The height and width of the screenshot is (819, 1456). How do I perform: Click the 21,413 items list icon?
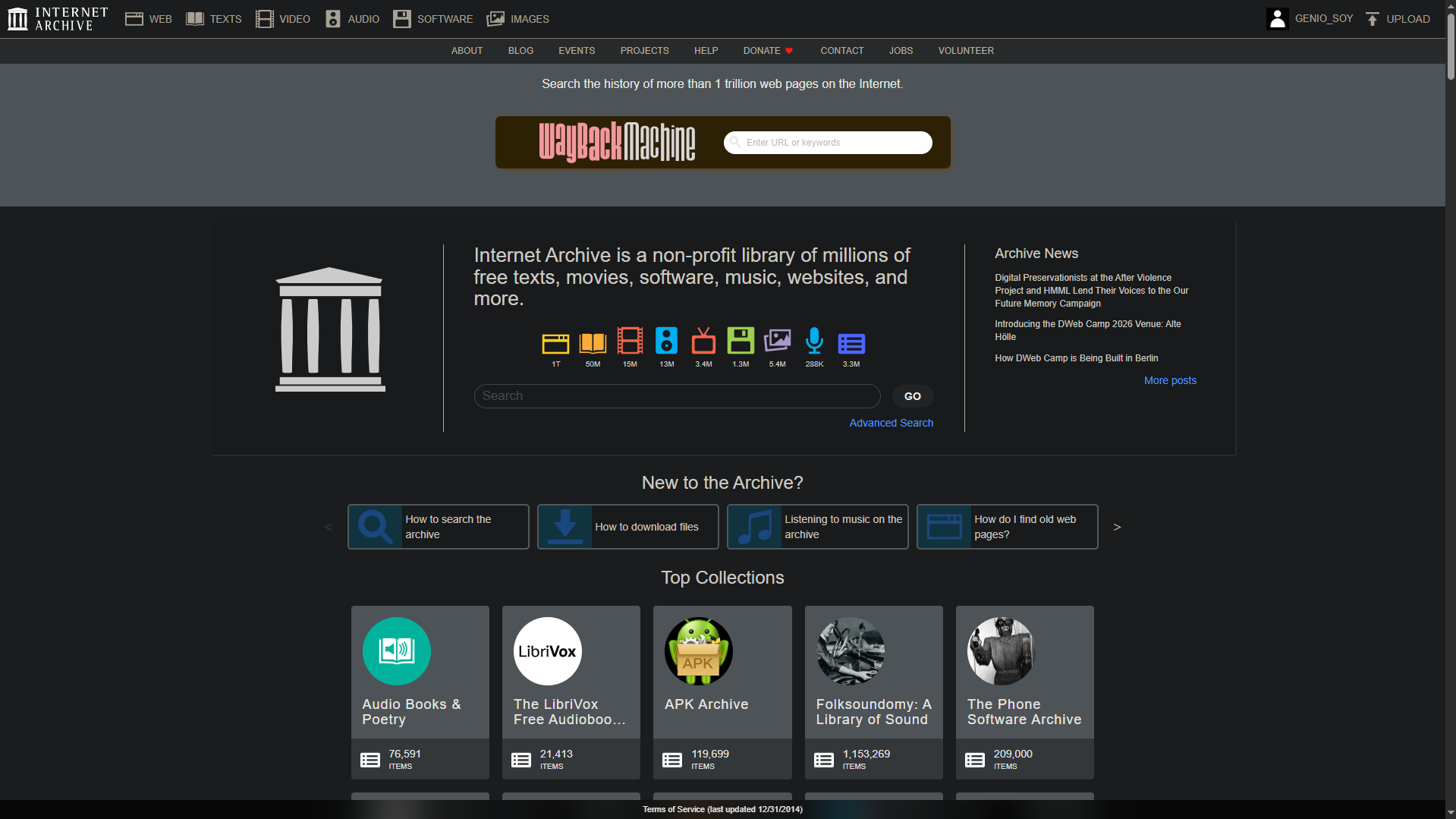click(x=521, y=760)
